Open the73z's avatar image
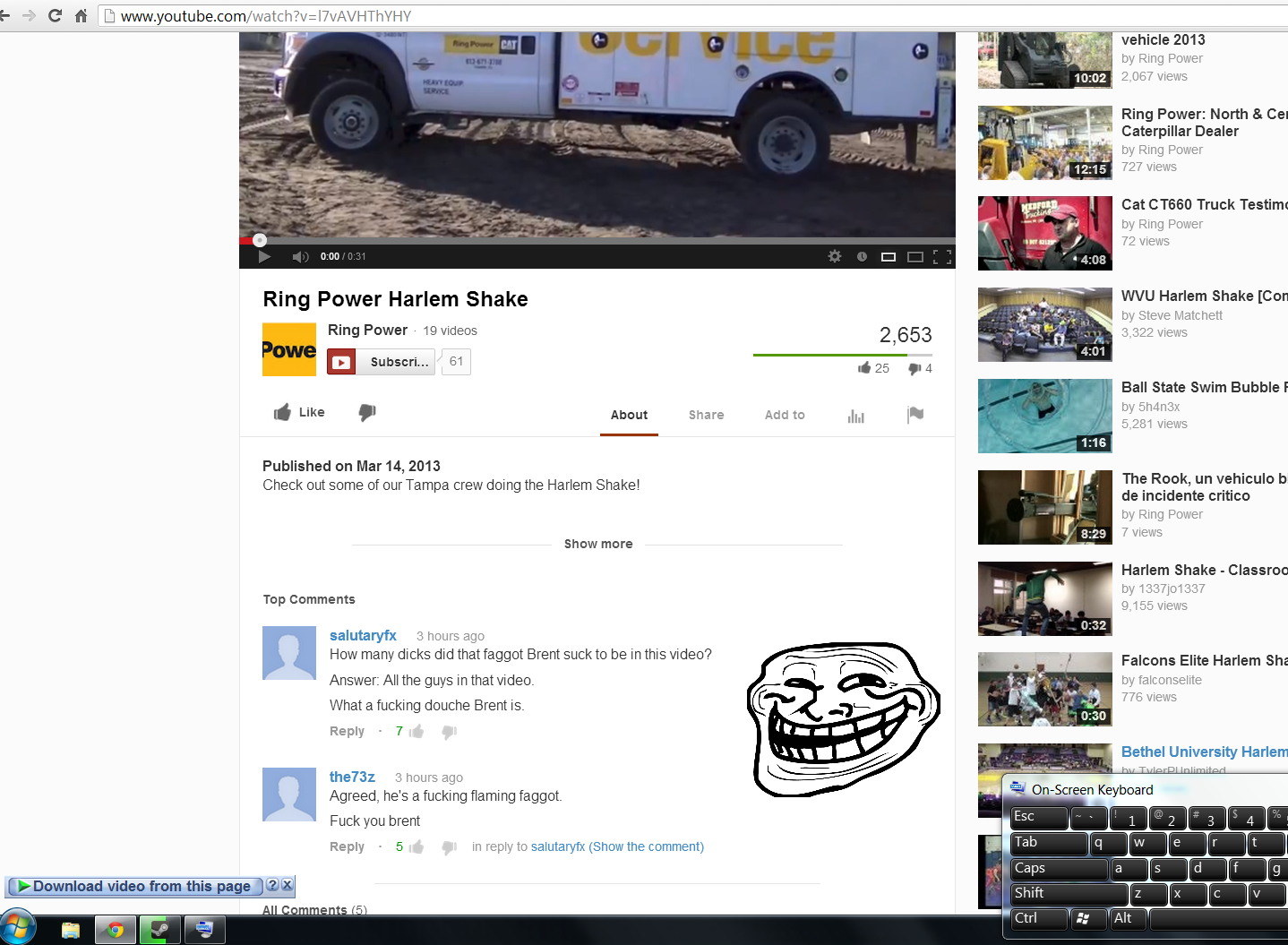This screenshot has width=1288, height=945. [288, 795]
